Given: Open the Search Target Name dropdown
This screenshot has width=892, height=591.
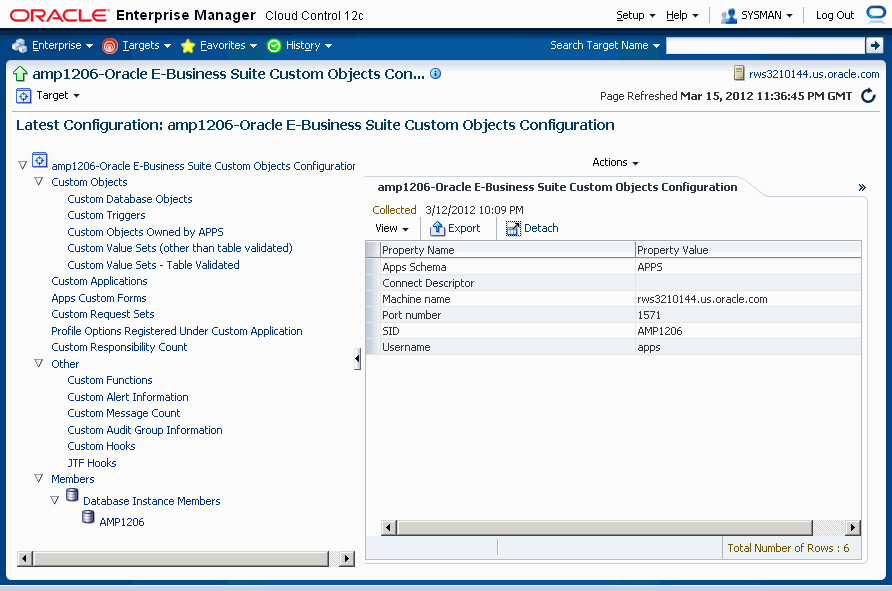Looking at the screenshot, I should coord(605,46).
